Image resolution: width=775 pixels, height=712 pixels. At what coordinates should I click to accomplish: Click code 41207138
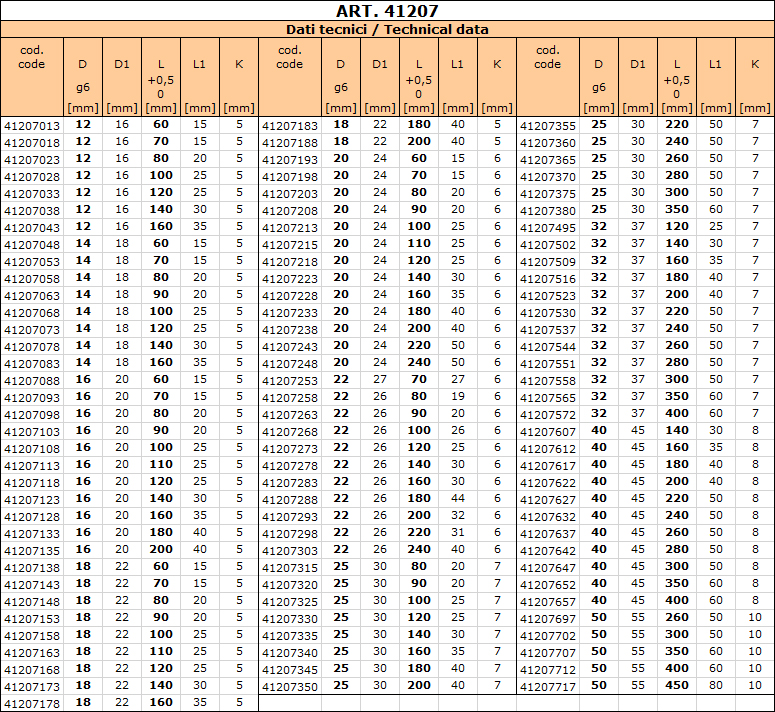click(x=32, y=568)
